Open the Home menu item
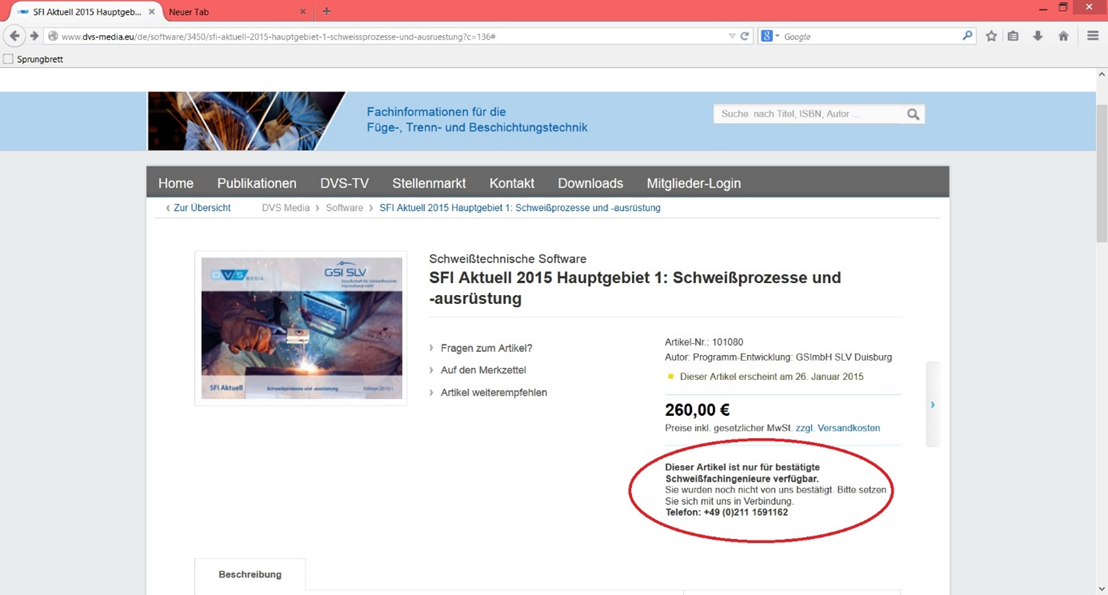 coord(176,183)
